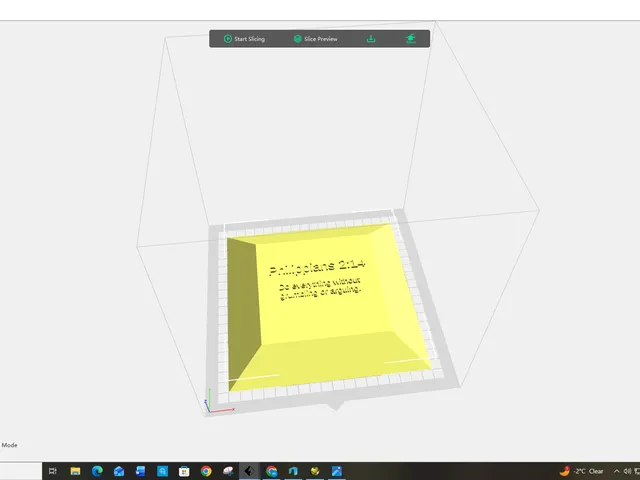640x480 pixels.
Task: Click the -2°C Clear weather widget
Action: pos(582,471)
